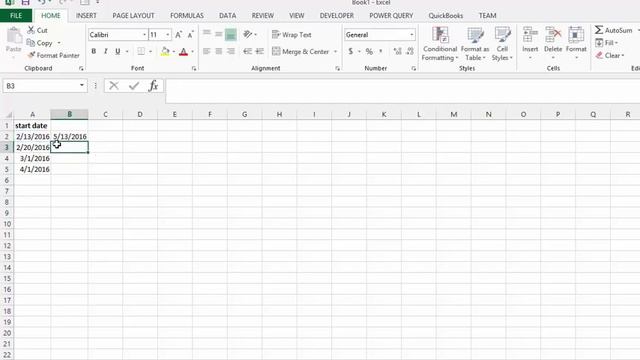Click the Copy icon
The image size is (640, 360).
tap(31, 42)
